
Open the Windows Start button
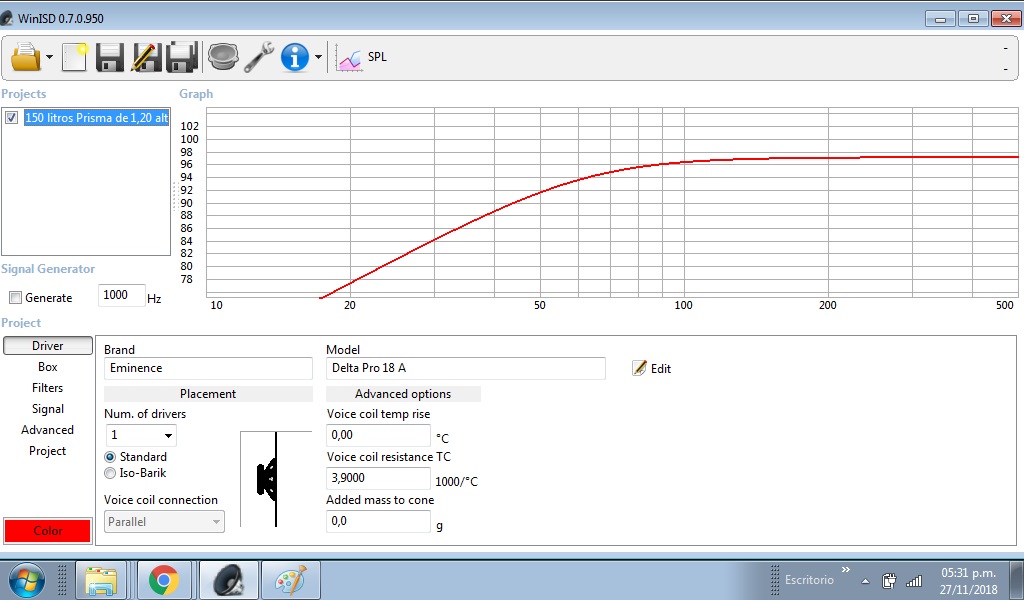[x=27, y=580]
